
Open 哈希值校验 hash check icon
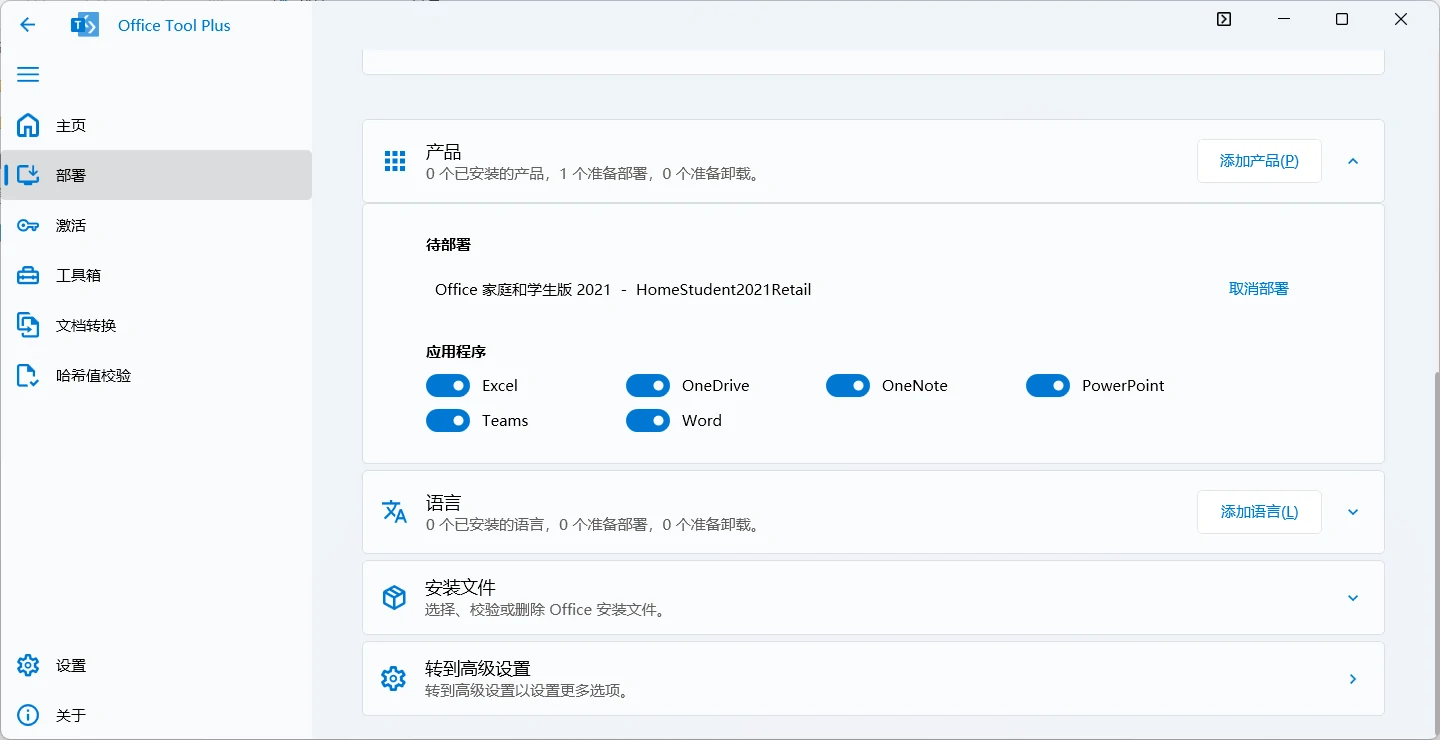pyautogui.click(x=28, y=376)
